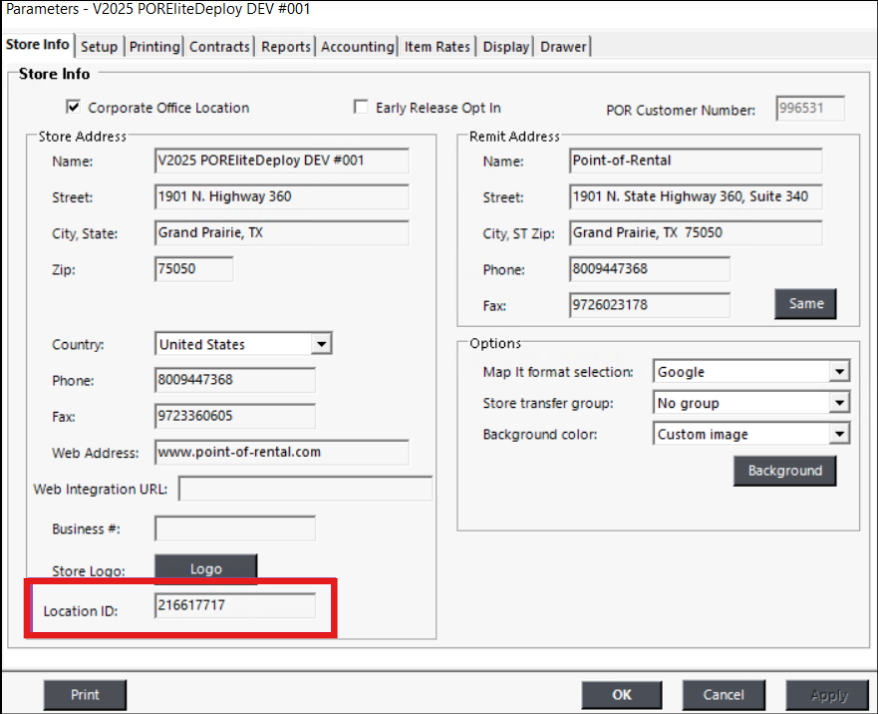878x714 pixels.
Task: Click the Print button
Action: pos(85,695)
